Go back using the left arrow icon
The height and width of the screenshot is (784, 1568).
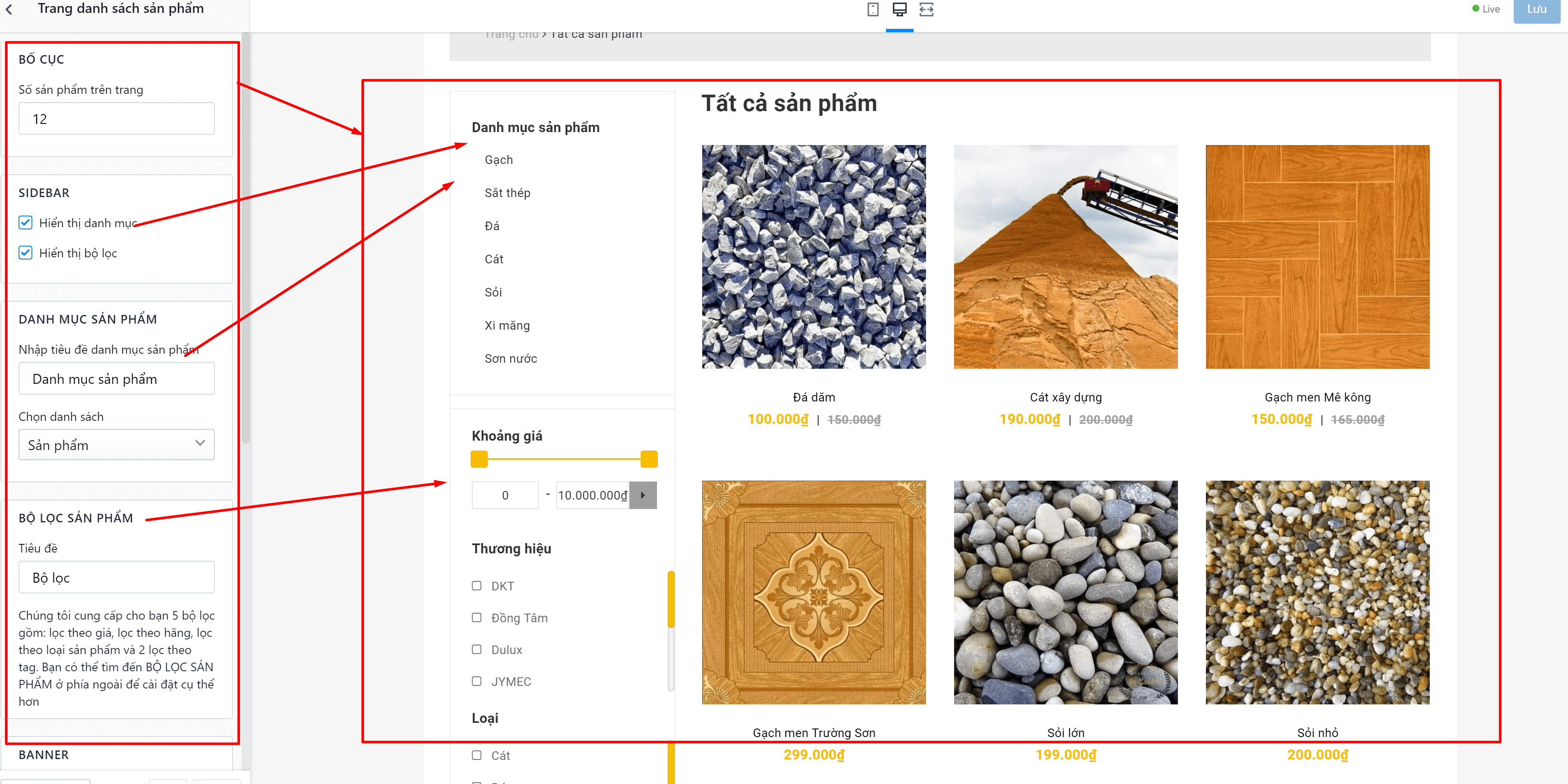point(9,9)
